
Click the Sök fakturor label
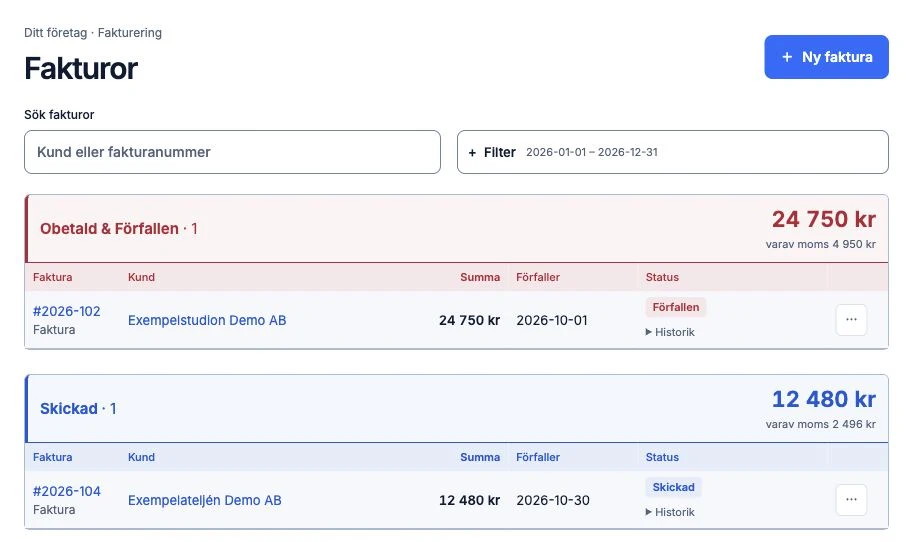click(59, 115)
